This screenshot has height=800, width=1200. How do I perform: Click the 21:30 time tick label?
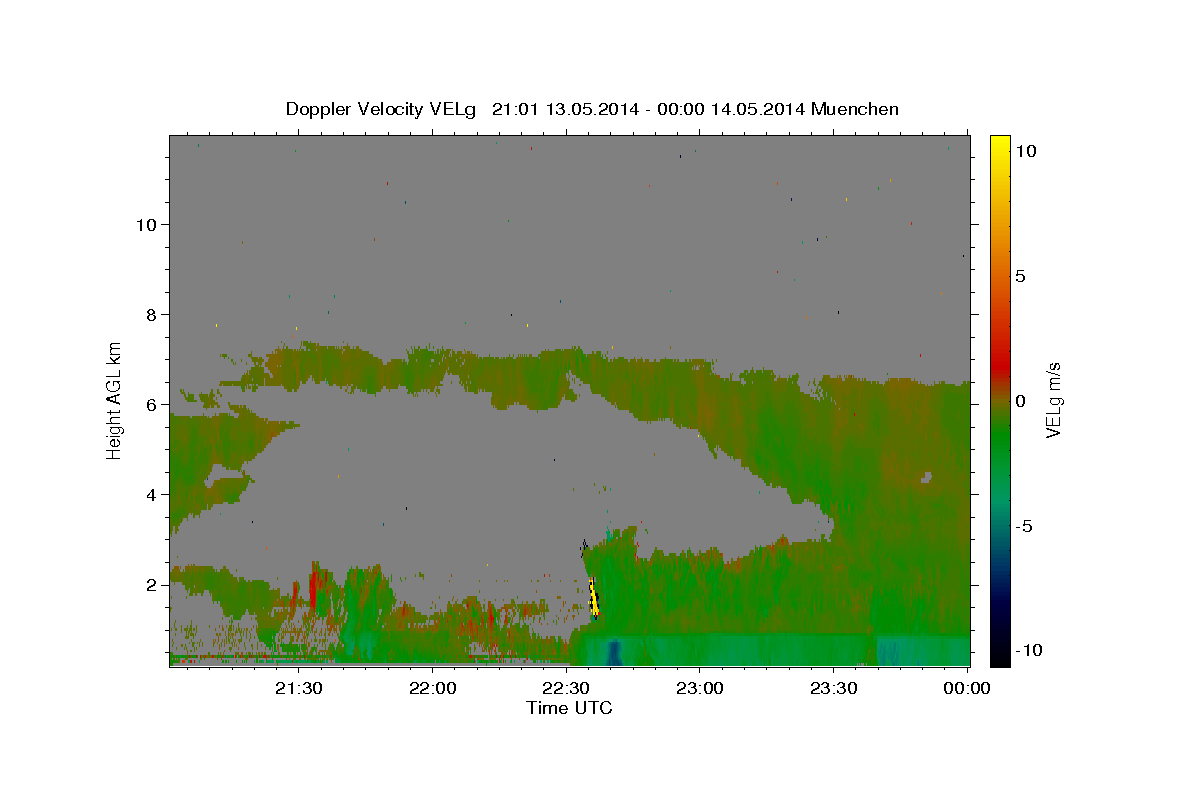[x=299, y=688]
